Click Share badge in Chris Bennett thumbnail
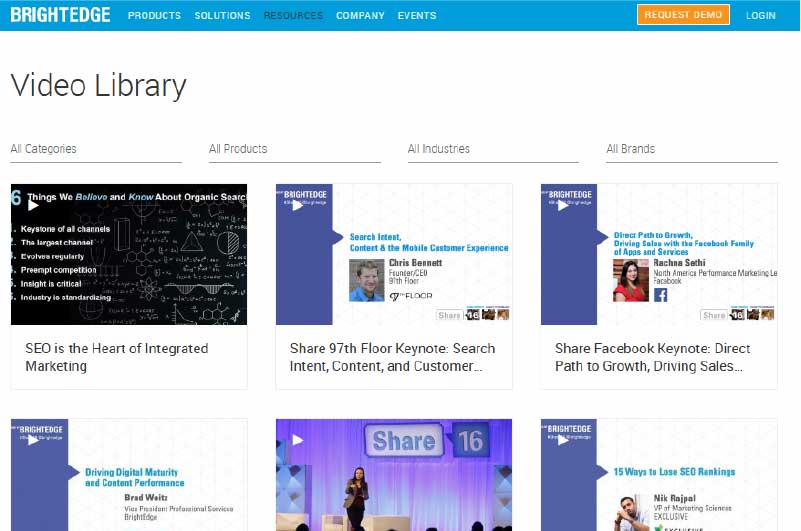Viewport: 801px width, 531px height. 449,315
